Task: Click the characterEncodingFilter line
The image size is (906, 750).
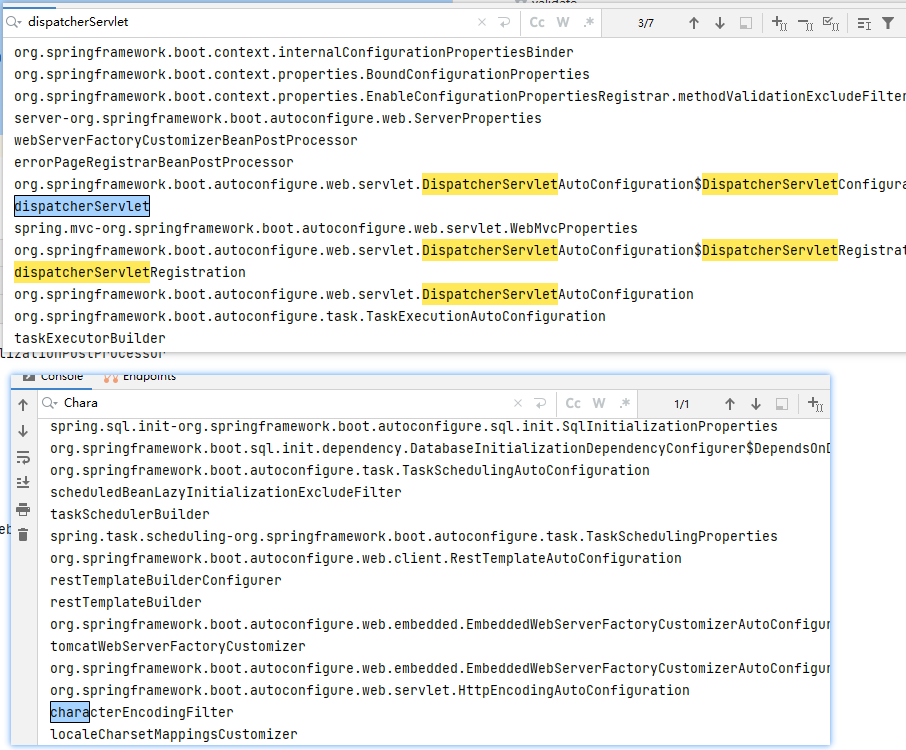Action: pyautogui.click(x=142, y=712)
